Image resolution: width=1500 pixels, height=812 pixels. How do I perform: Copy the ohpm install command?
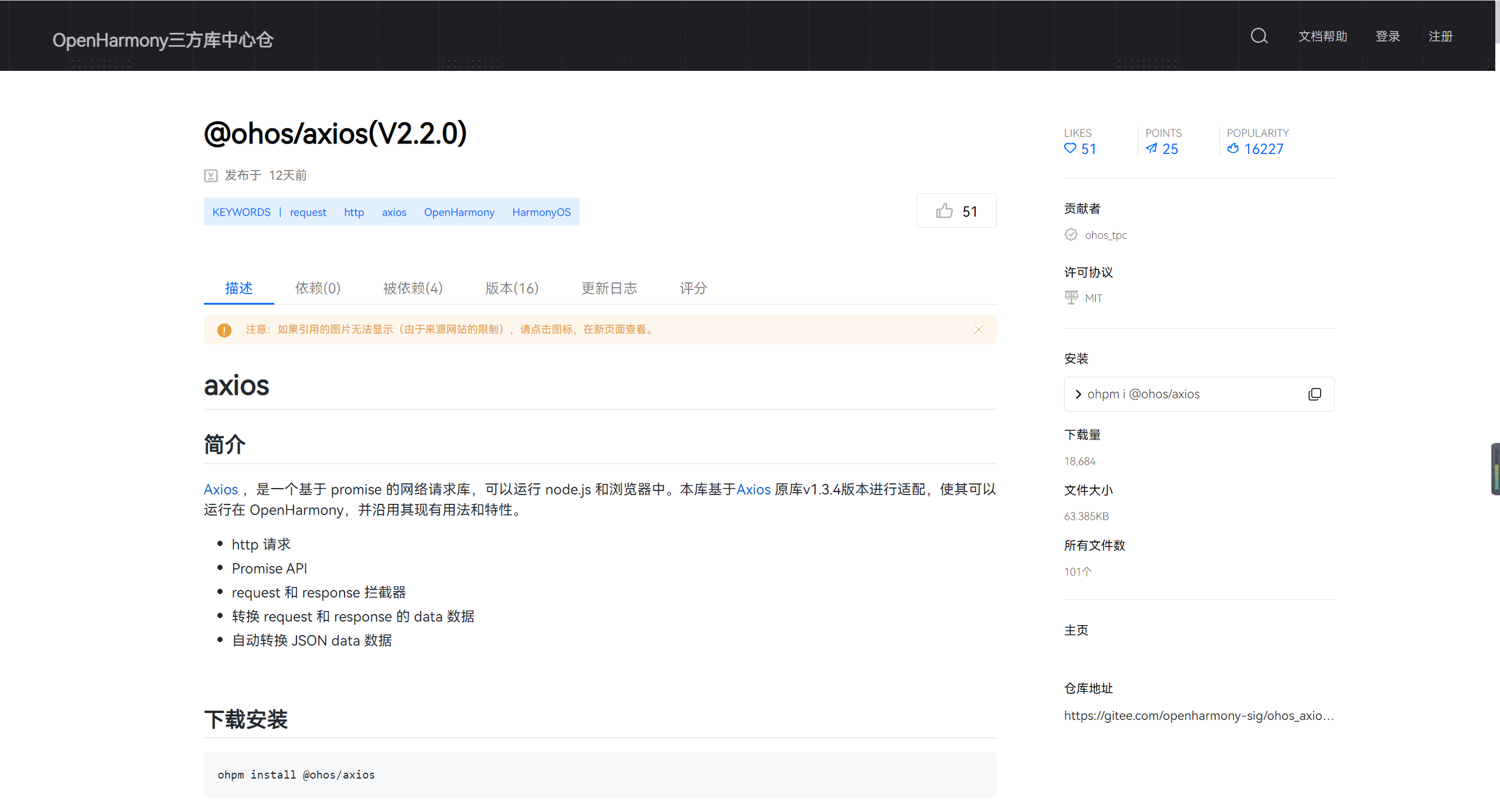pos(1314,394)
